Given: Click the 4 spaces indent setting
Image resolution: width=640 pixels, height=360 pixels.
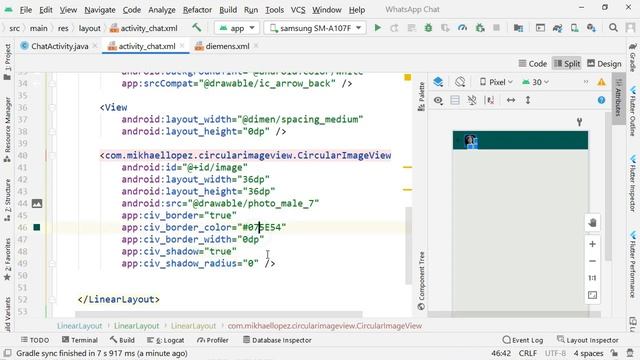Looking at the screenshot, I should click(x=588, y=353).
